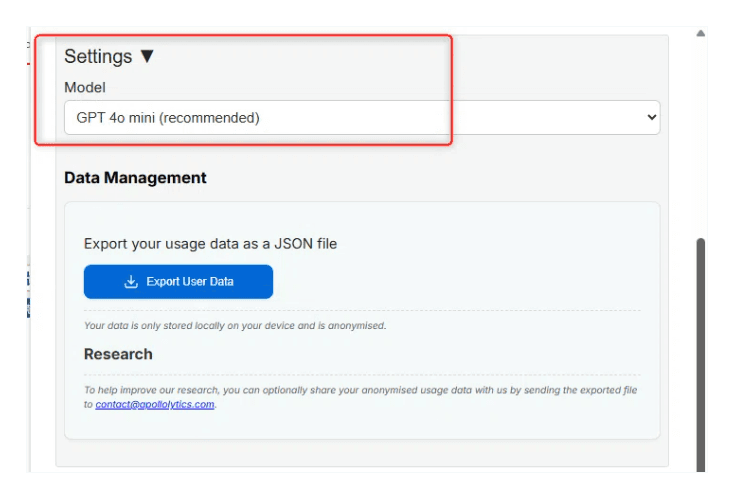
Task: Click the "To help improve our research" paragraph
Action: tap(360, 390)
